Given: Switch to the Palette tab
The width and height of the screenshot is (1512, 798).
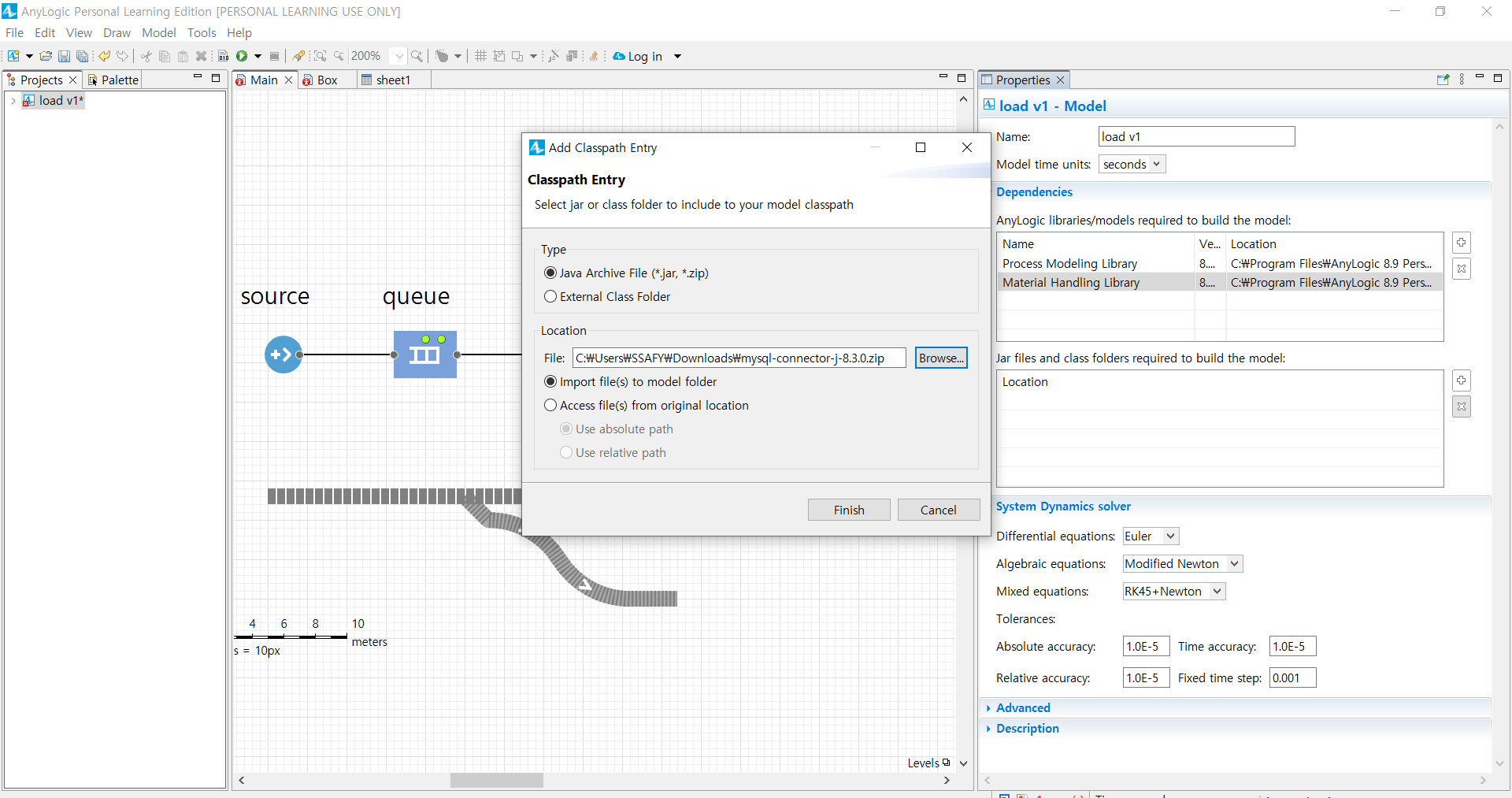Looking at the screenshot, I should (113, 80).
